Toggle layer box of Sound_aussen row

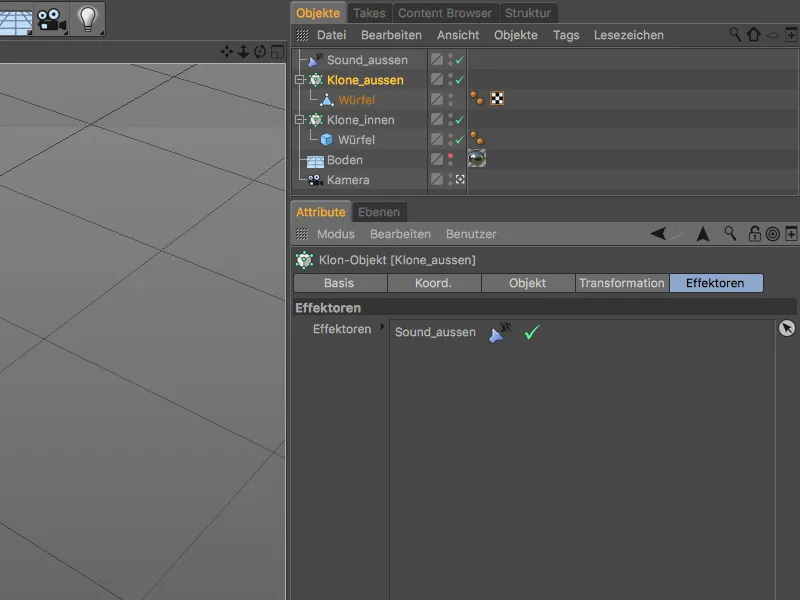coord(437,59)
